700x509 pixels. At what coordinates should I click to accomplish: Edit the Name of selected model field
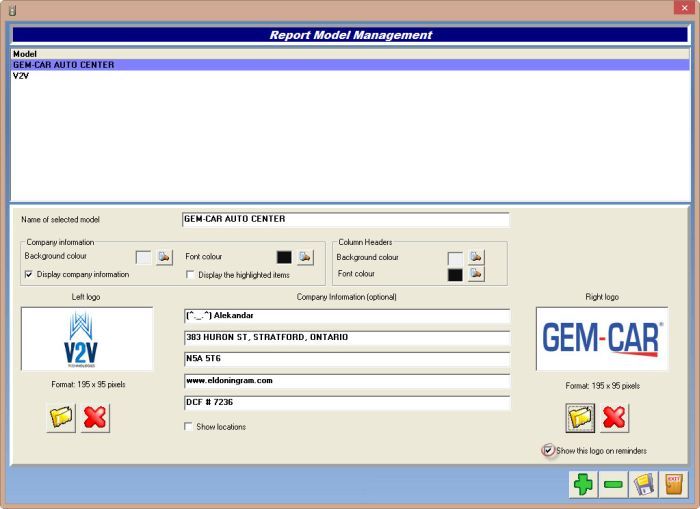(346, 219)
